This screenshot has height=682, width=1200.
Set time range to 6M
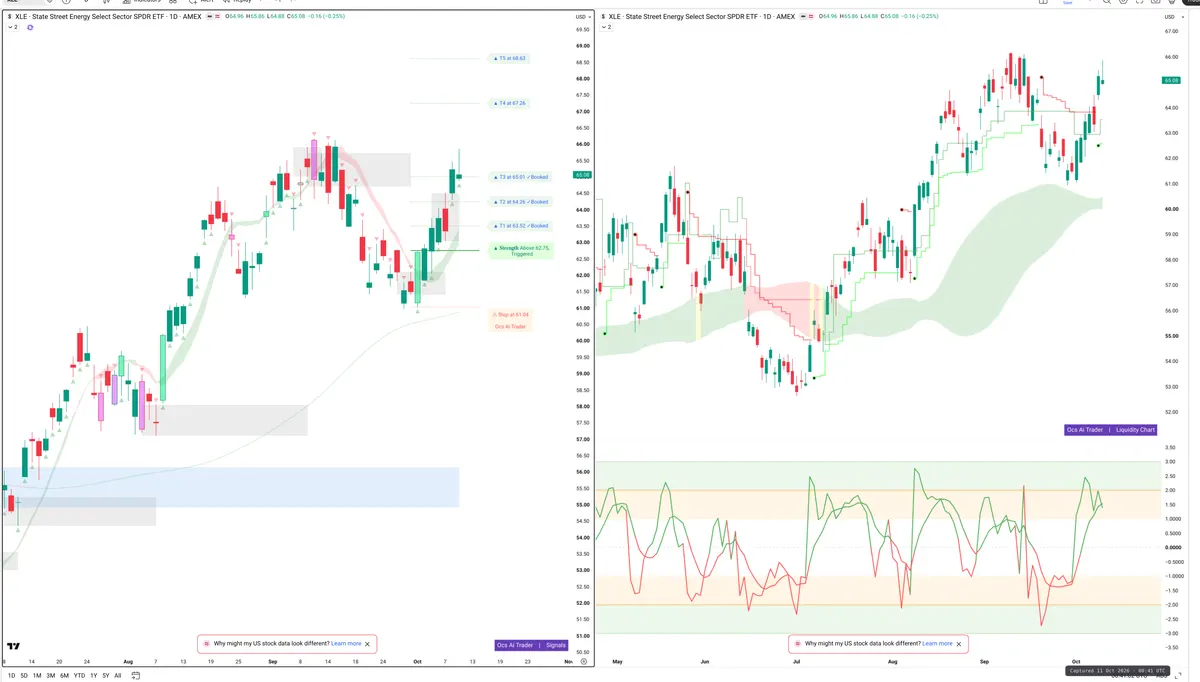click(x=65, y=676)
